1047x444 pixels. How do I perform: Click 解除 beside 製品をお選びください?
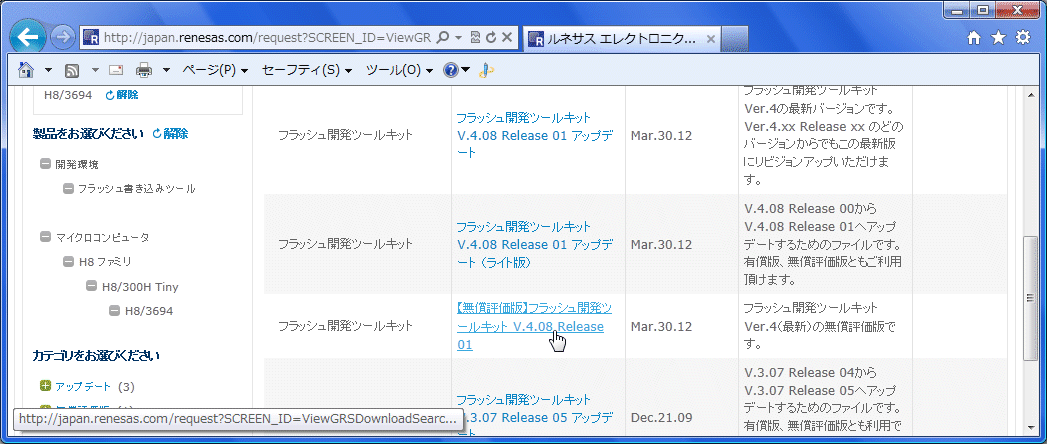coord(170,134)
